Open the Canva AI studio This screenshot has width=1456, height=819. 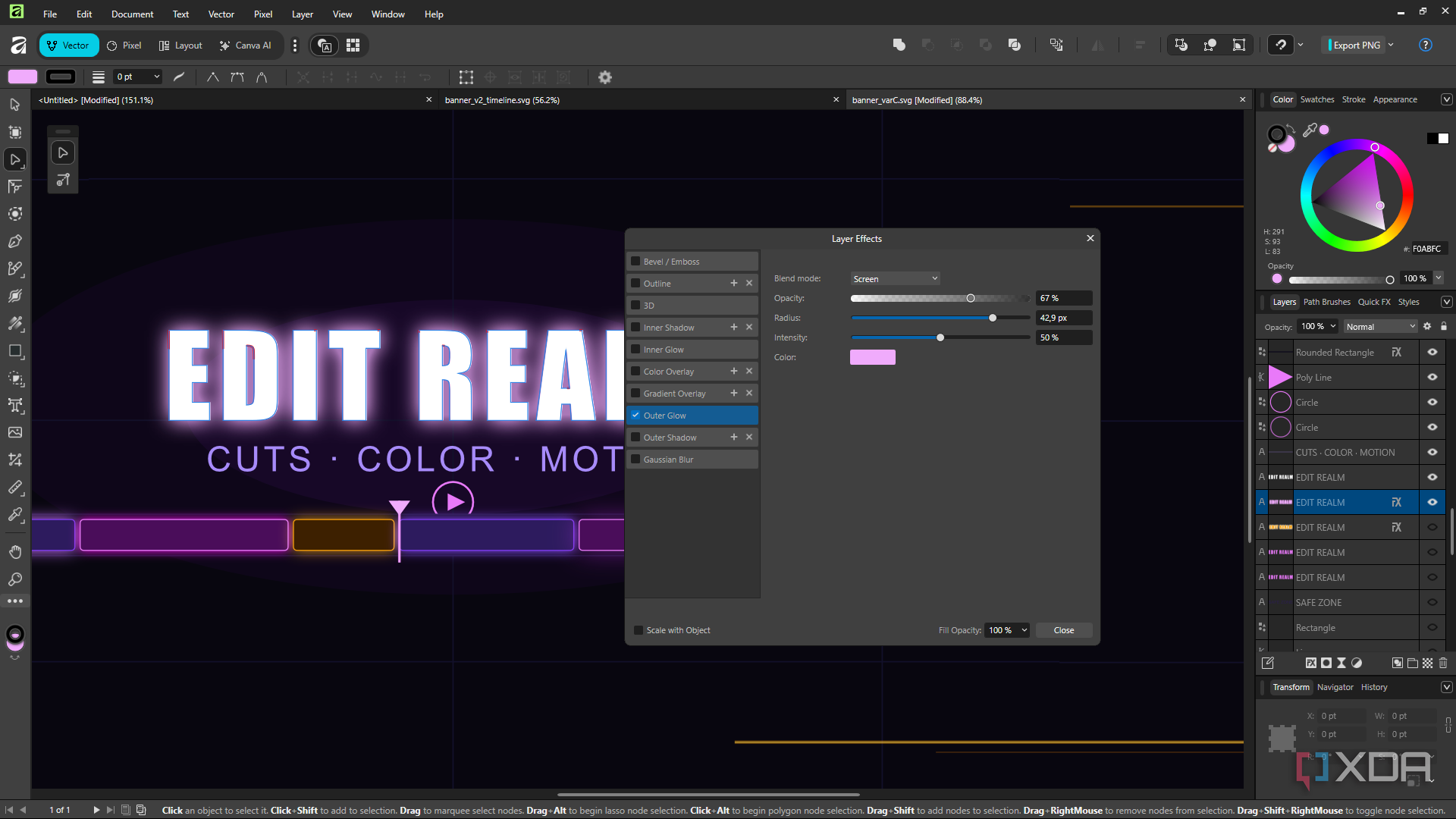pyautogui.click(x=245, y=45)
